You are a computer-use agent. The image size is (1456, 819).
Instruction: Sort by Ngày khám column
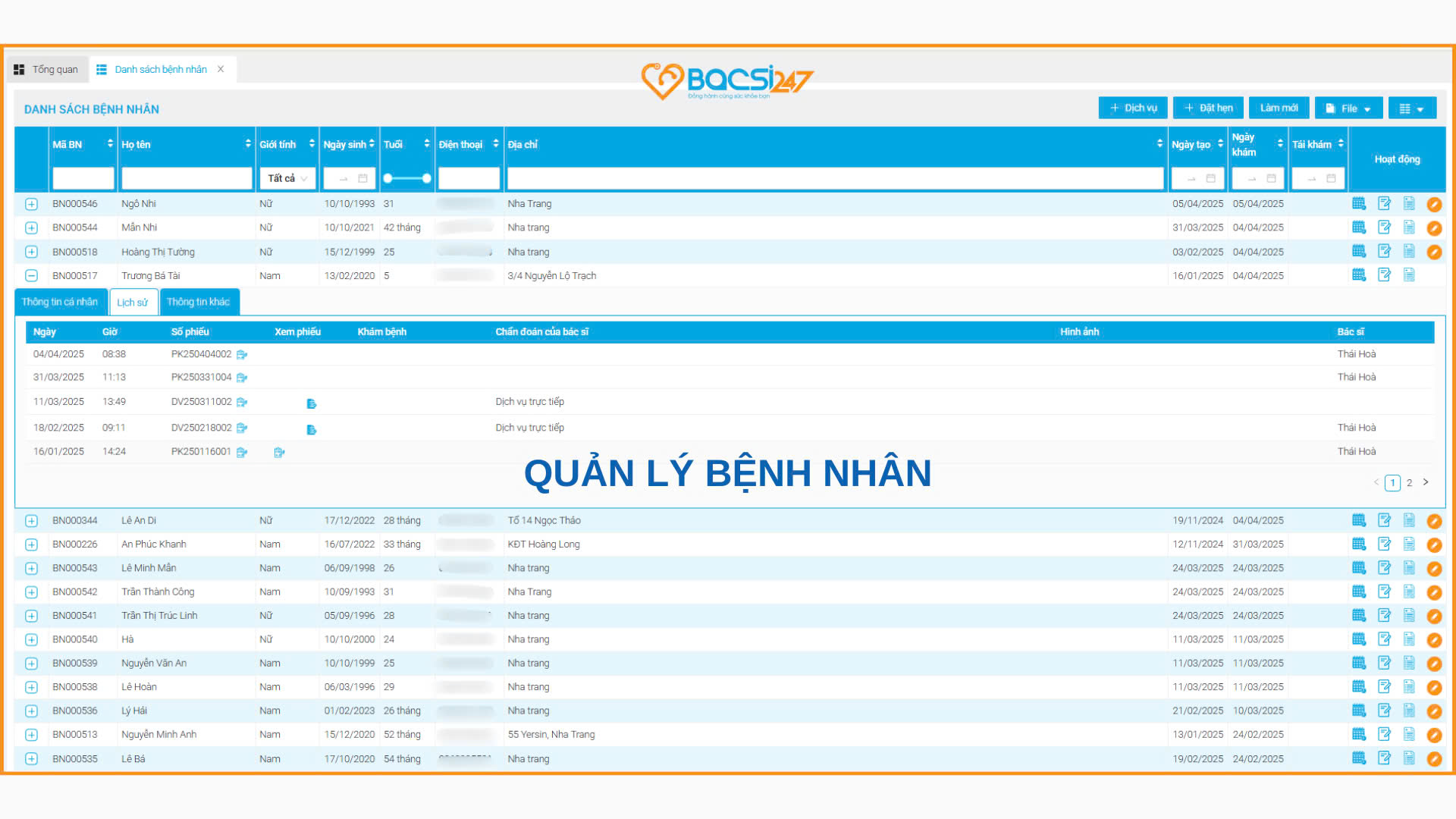coord(1280,143)
